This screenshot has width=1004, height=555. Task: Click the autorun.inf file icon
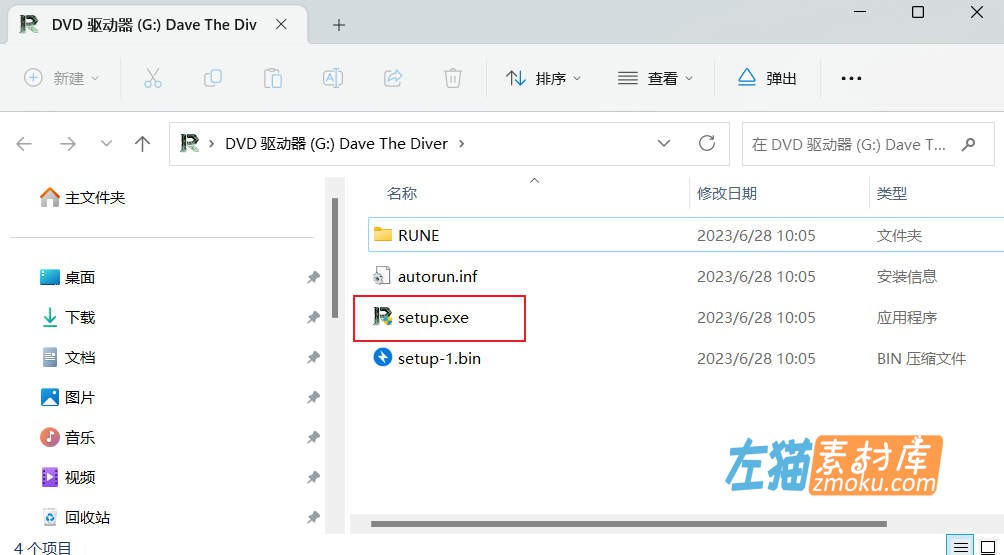click(382, 276)
